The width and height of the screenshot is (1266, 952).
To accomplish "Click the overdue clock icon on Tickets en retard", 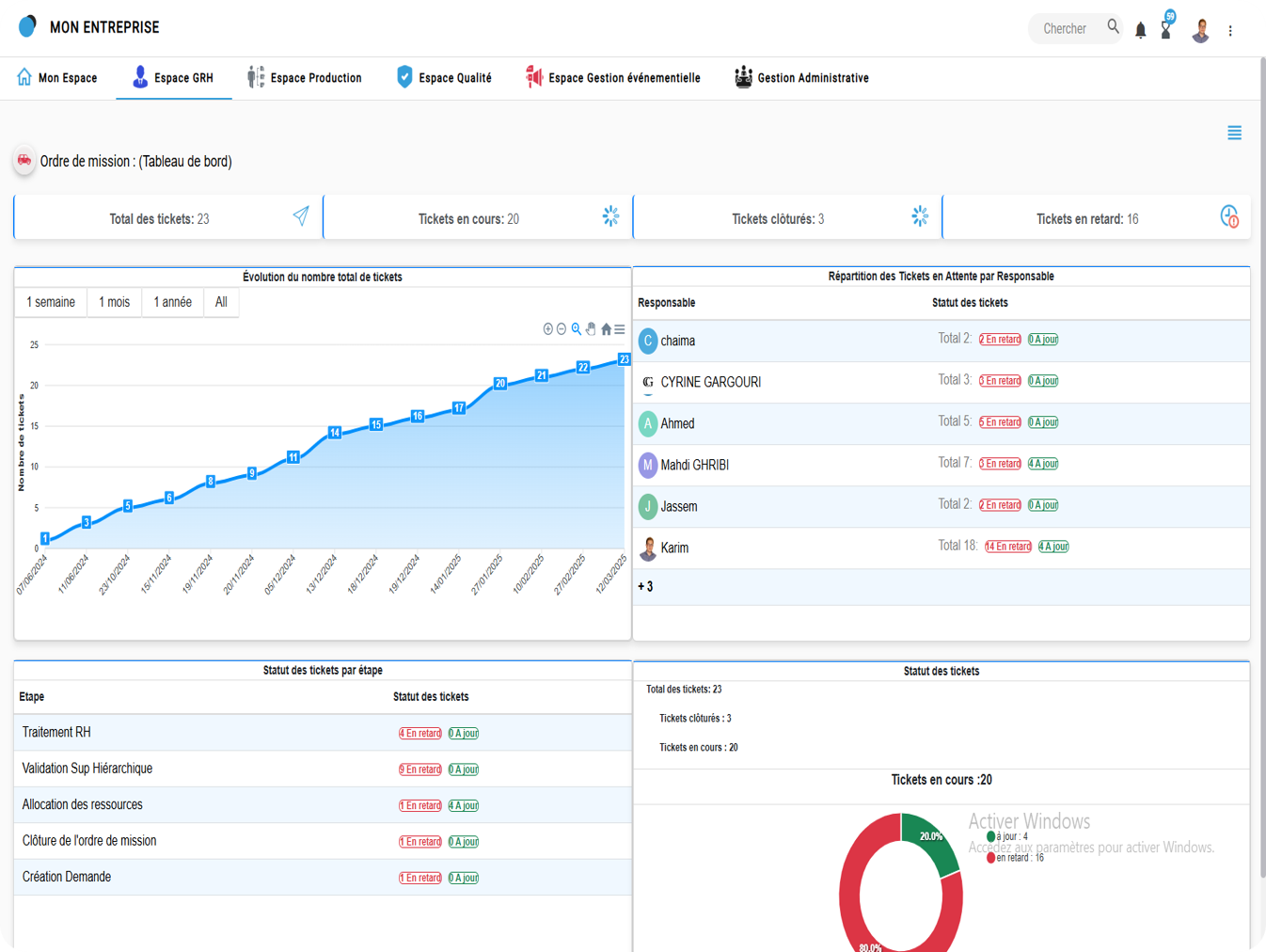I will 1228,216.
